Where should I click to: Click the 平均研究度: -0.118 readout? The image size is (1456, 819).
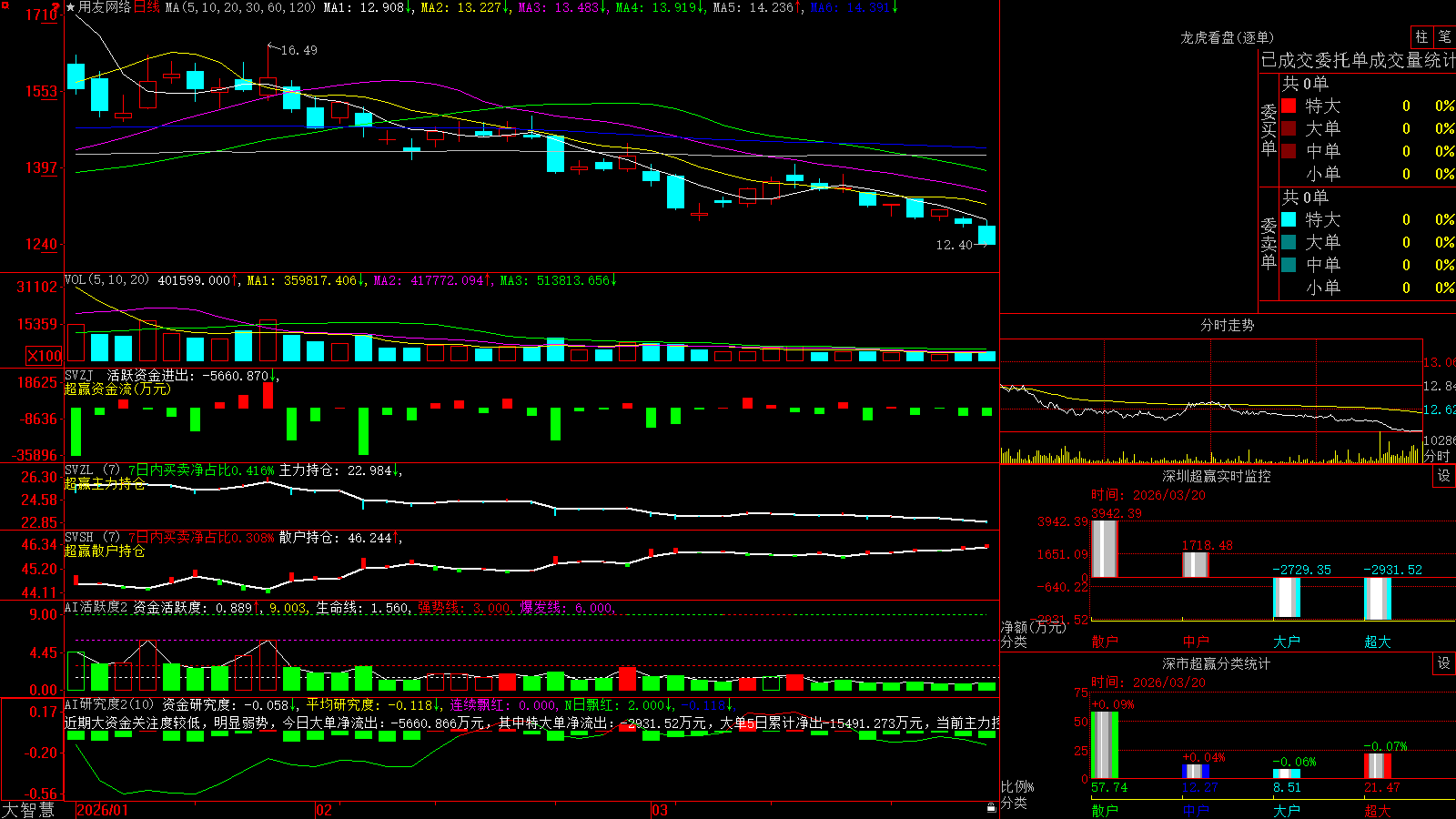click(372, 704)
